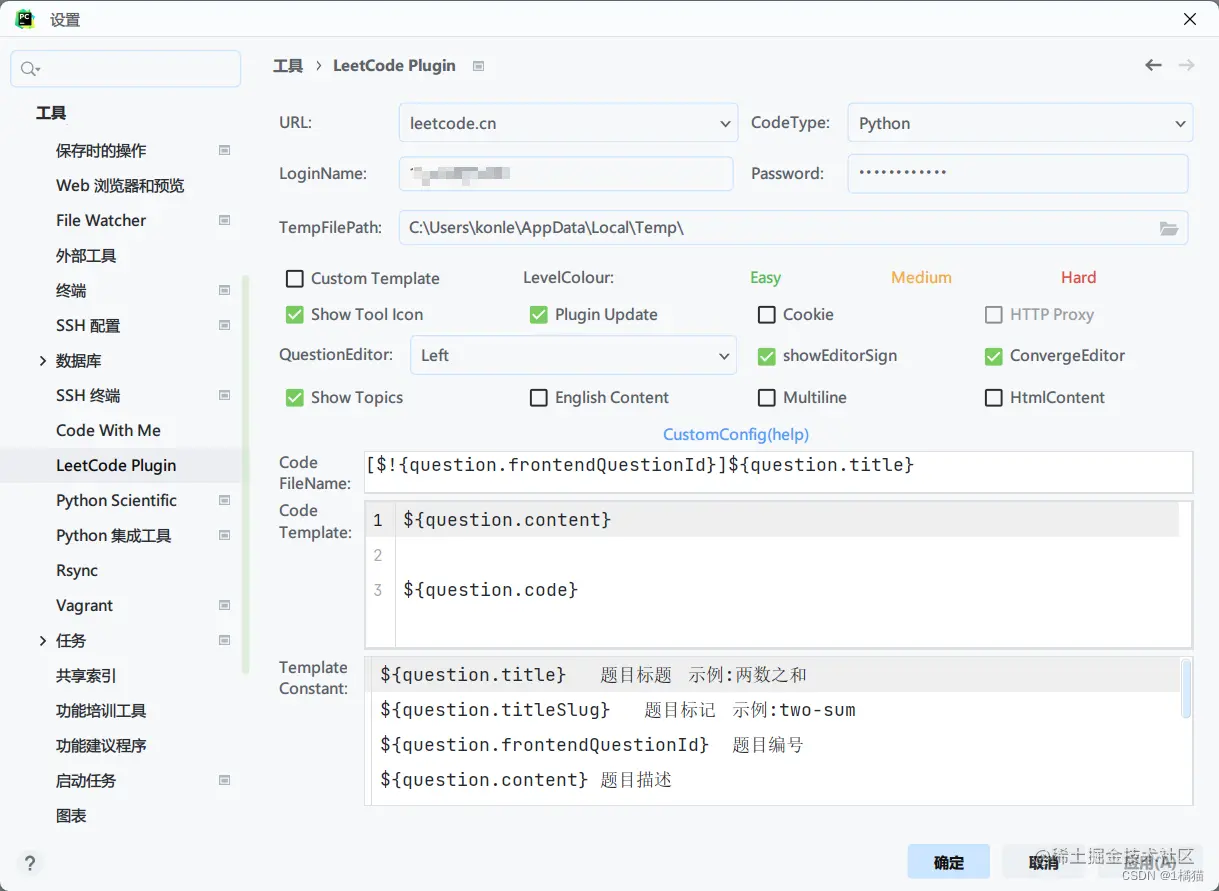Click the project icon next to File Watcher
Viewport: 1219px width, 891px height.
coord(224,220)
